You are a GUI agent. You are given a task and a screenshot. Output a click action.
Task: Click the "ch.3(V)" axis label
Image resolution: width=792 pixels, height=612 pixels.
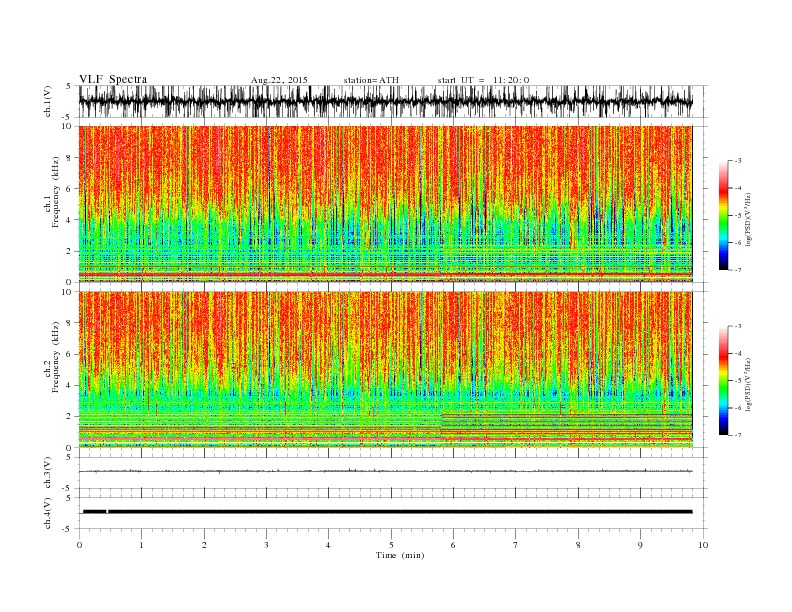coord(48,473)
